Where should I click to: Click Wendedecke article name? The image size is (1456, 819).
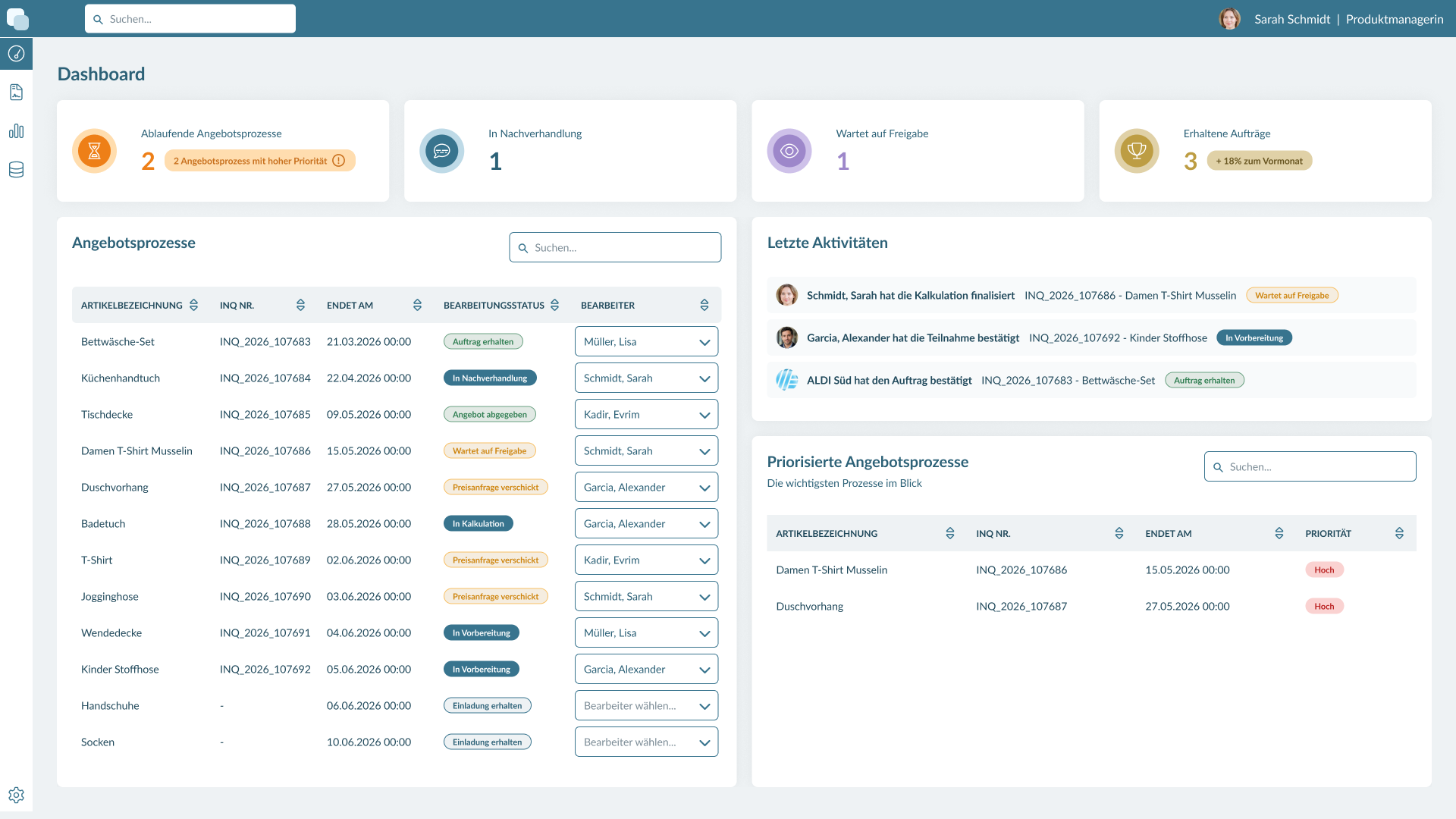[x=111, y=632]
